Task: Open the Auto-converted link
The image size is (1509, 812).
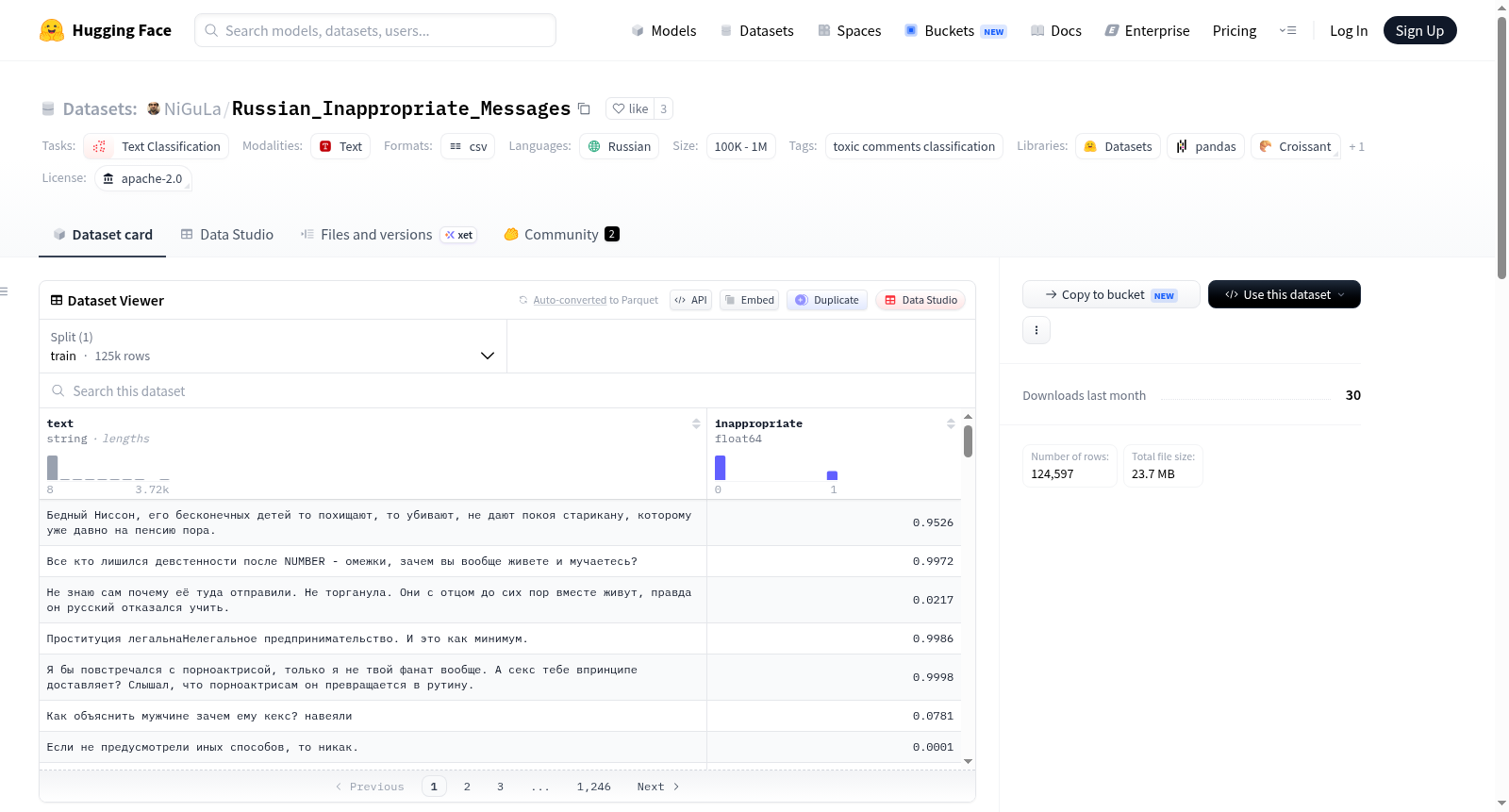Action: coord(570,300)
